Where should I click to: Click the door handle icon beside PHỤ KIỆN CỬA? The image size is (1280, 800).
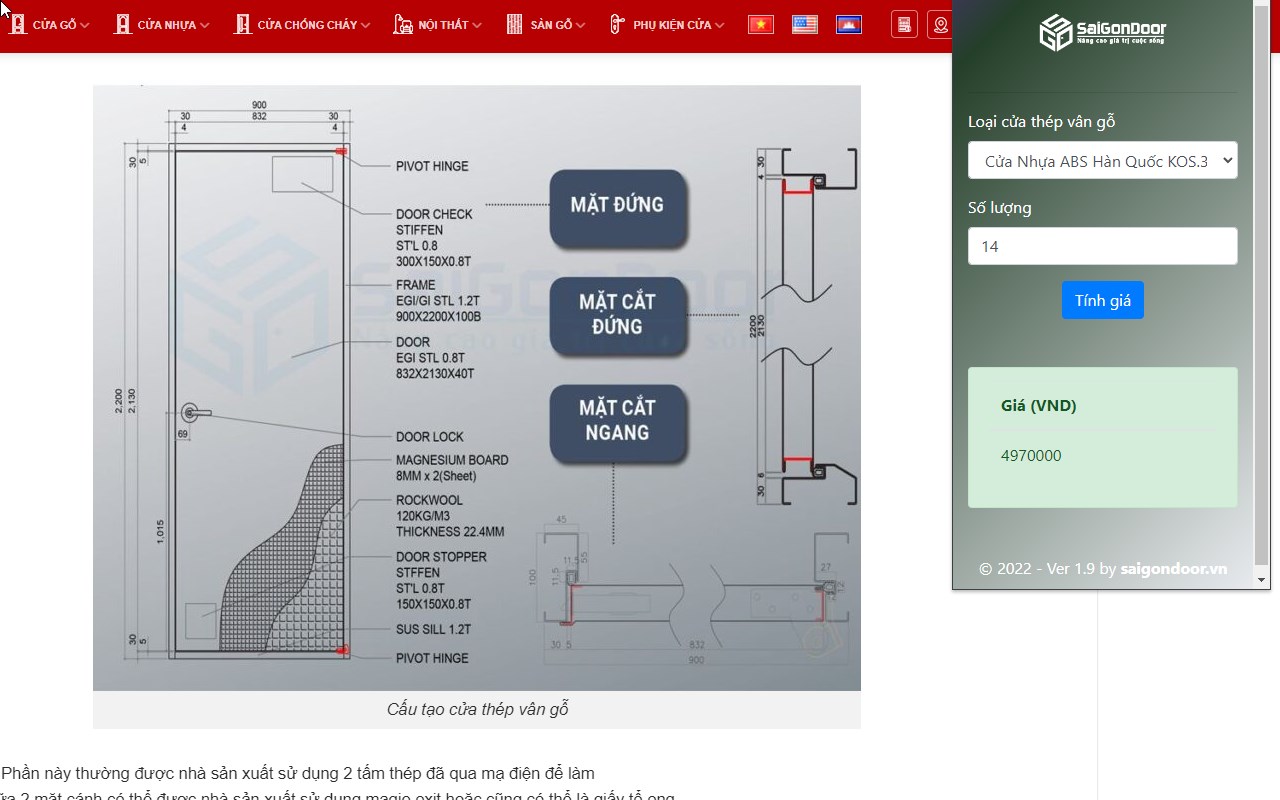point(617,25)
